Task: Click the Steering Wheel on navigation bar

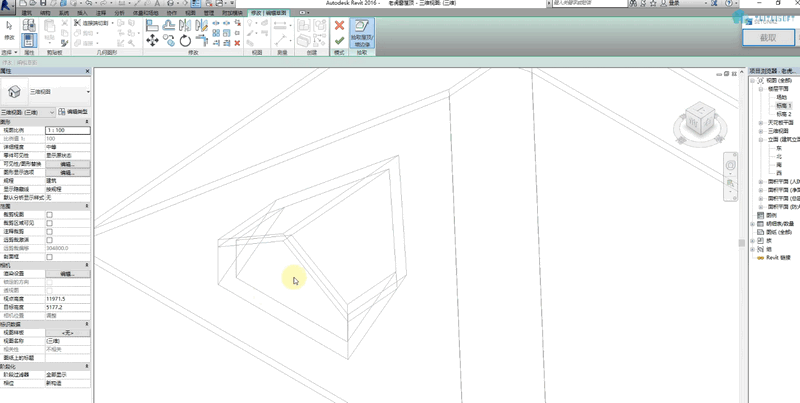Action: 731,165
